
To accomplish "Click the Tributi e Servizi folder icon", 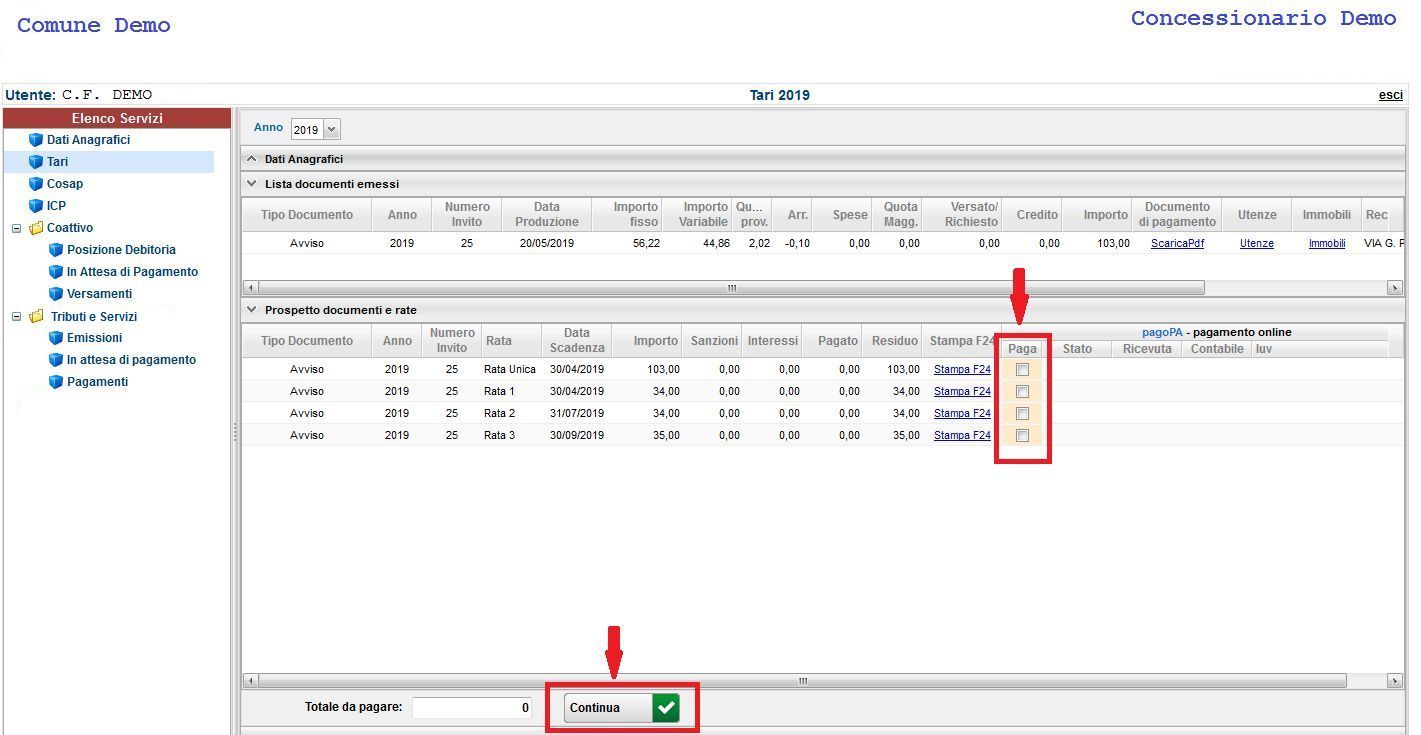I will [x=36, y=316].
